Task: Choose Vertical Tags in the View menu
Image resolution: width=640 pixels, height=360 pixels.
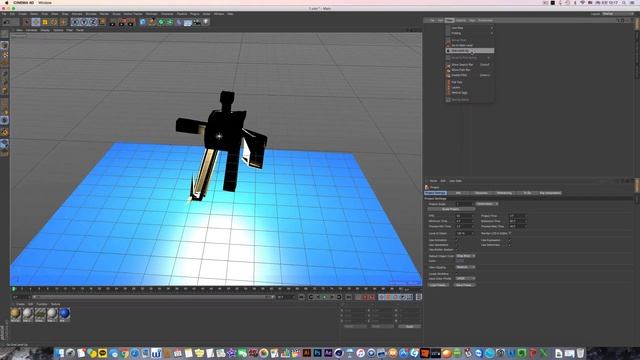Action: [x=469, y=93]
